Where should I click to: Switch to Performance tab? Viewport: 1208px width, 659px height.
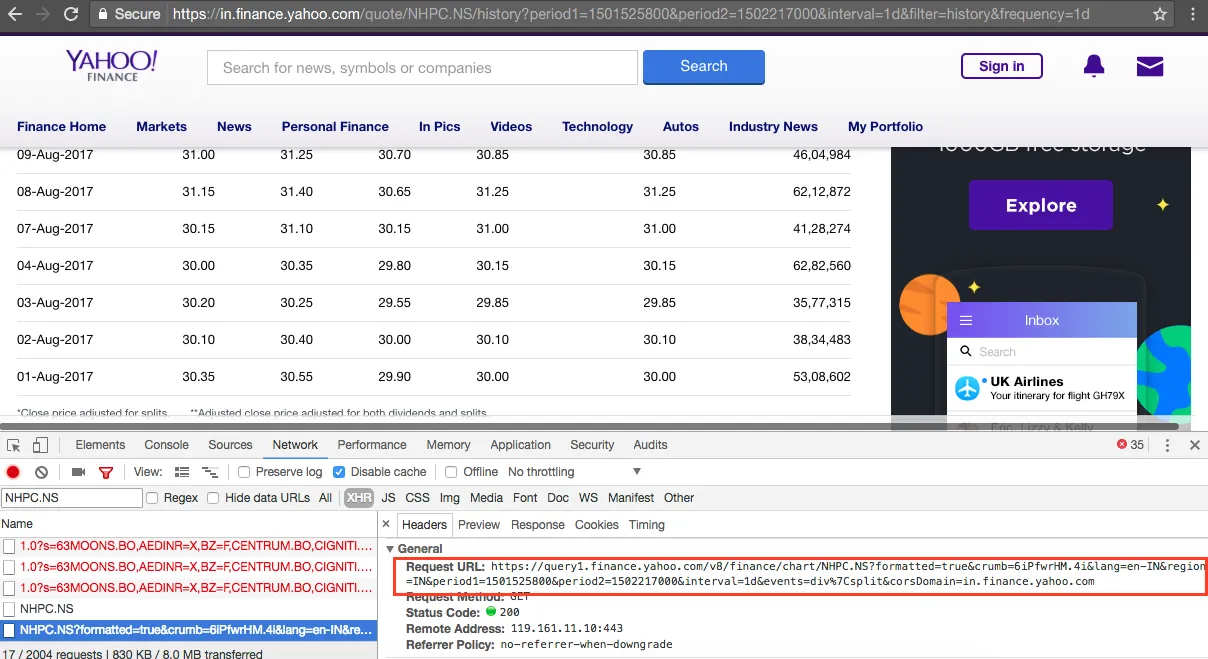(372, 445)
